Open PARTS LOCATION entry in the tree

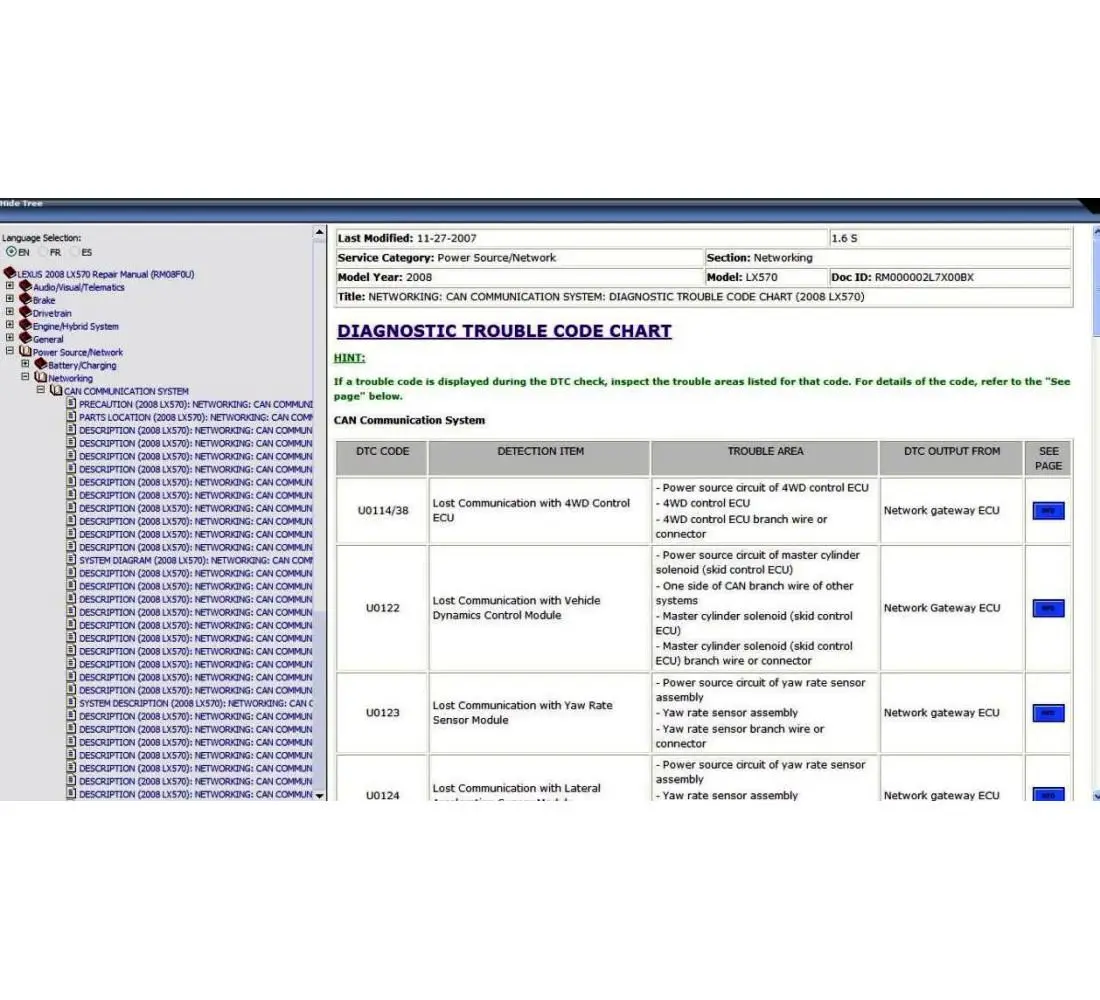(195, 417)
